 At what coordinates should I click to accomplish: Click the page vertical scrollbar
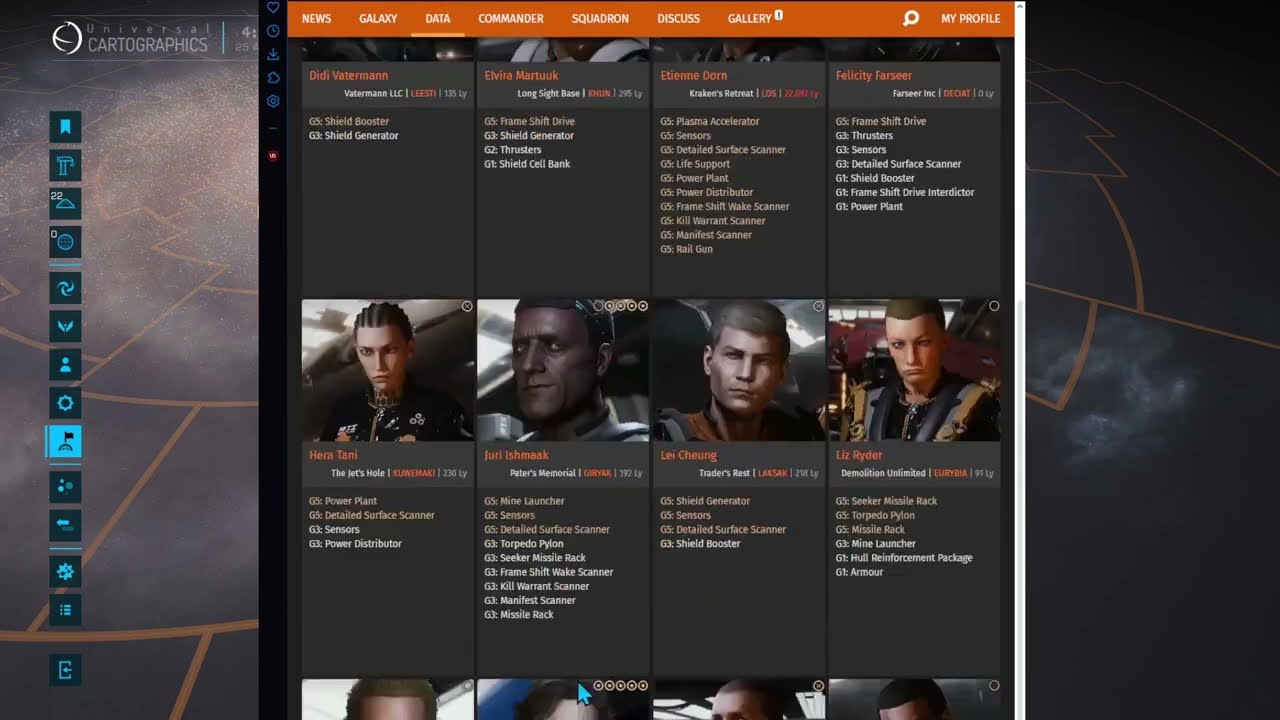click(1019, 360)
